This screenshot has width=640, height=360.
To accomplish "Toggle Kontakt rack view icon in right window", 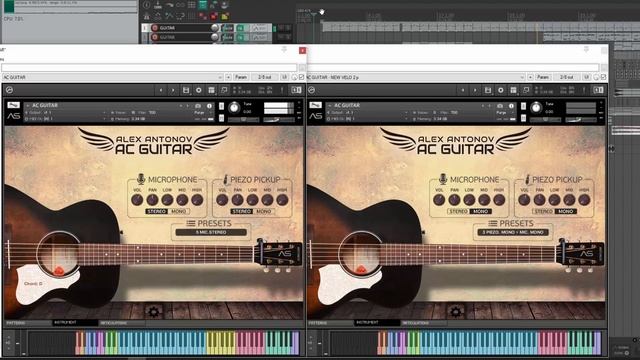I will coord(513,90).
